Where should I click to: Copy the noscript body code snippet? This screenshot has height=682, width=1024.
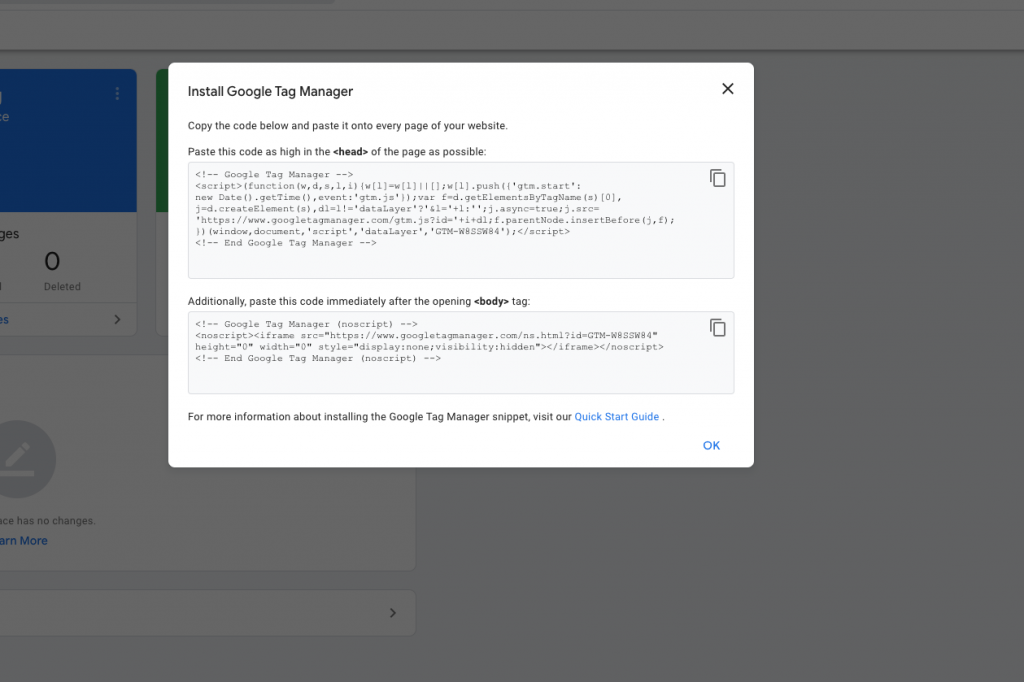pyautogui.click(x=718, y=327)
